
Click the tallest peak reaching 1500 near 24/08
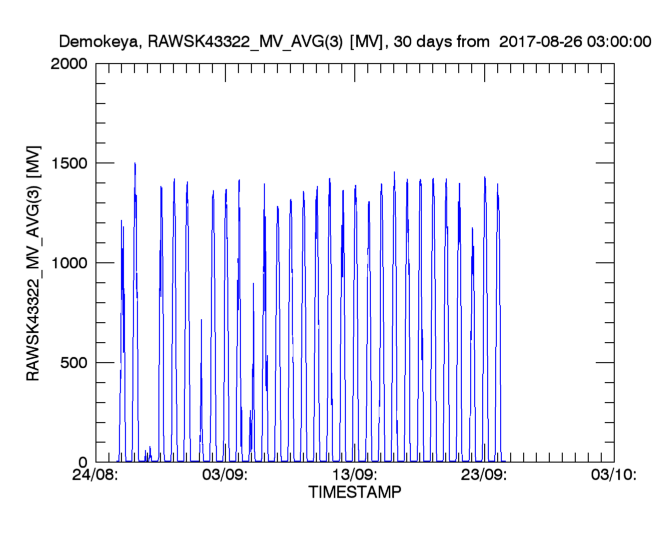135,165
